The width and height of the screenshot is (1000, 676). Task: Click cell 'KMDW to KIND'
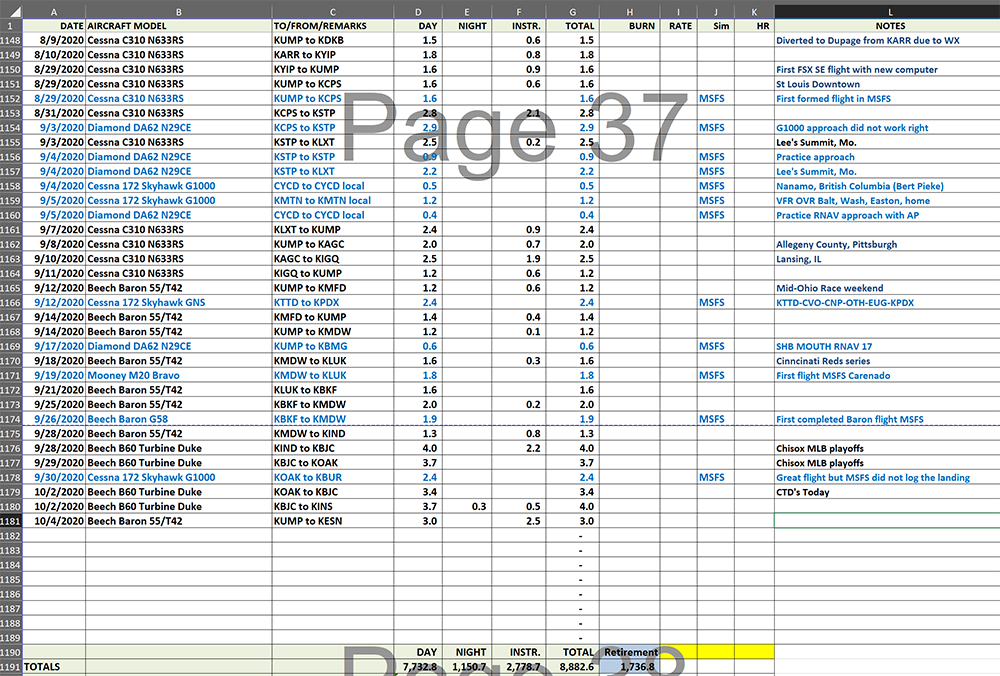click(x=333, y=434)
